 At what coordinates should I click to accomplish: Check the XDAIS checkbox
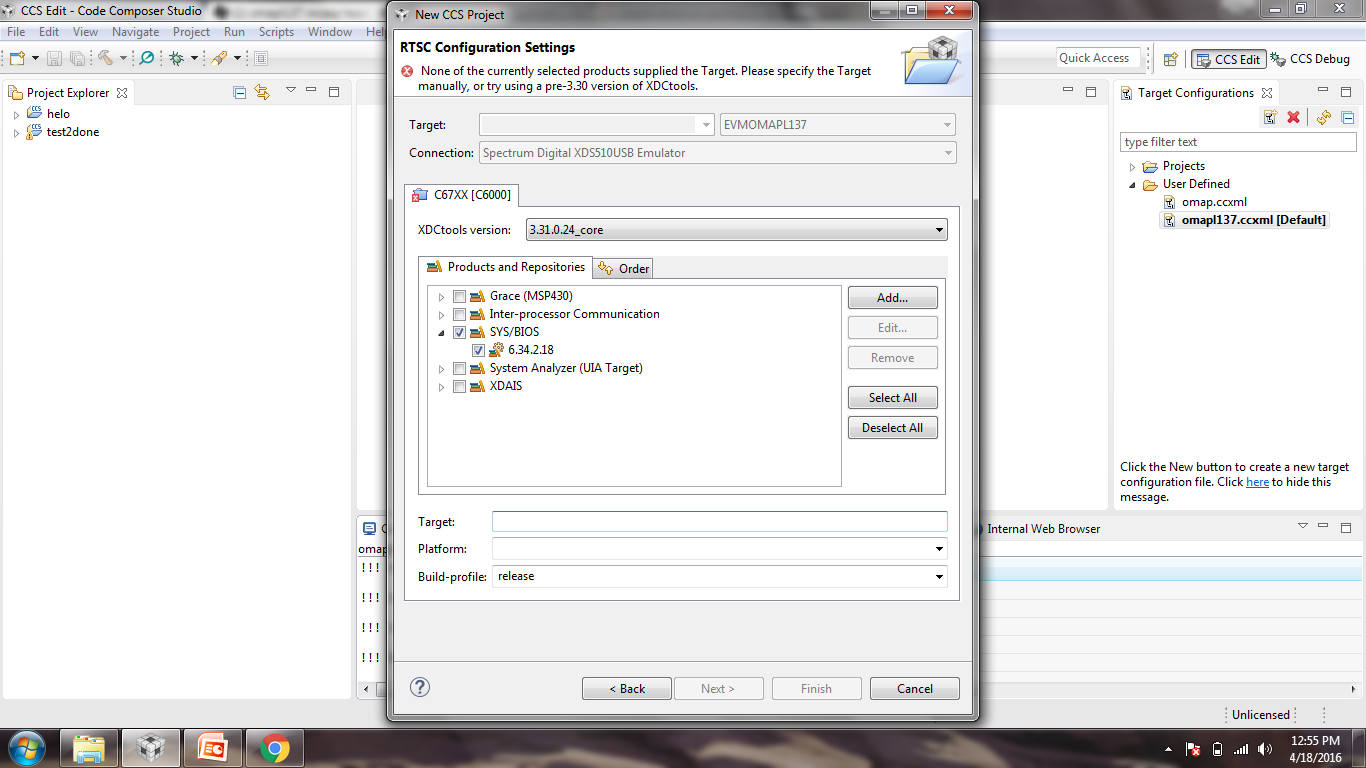(459, 386)
